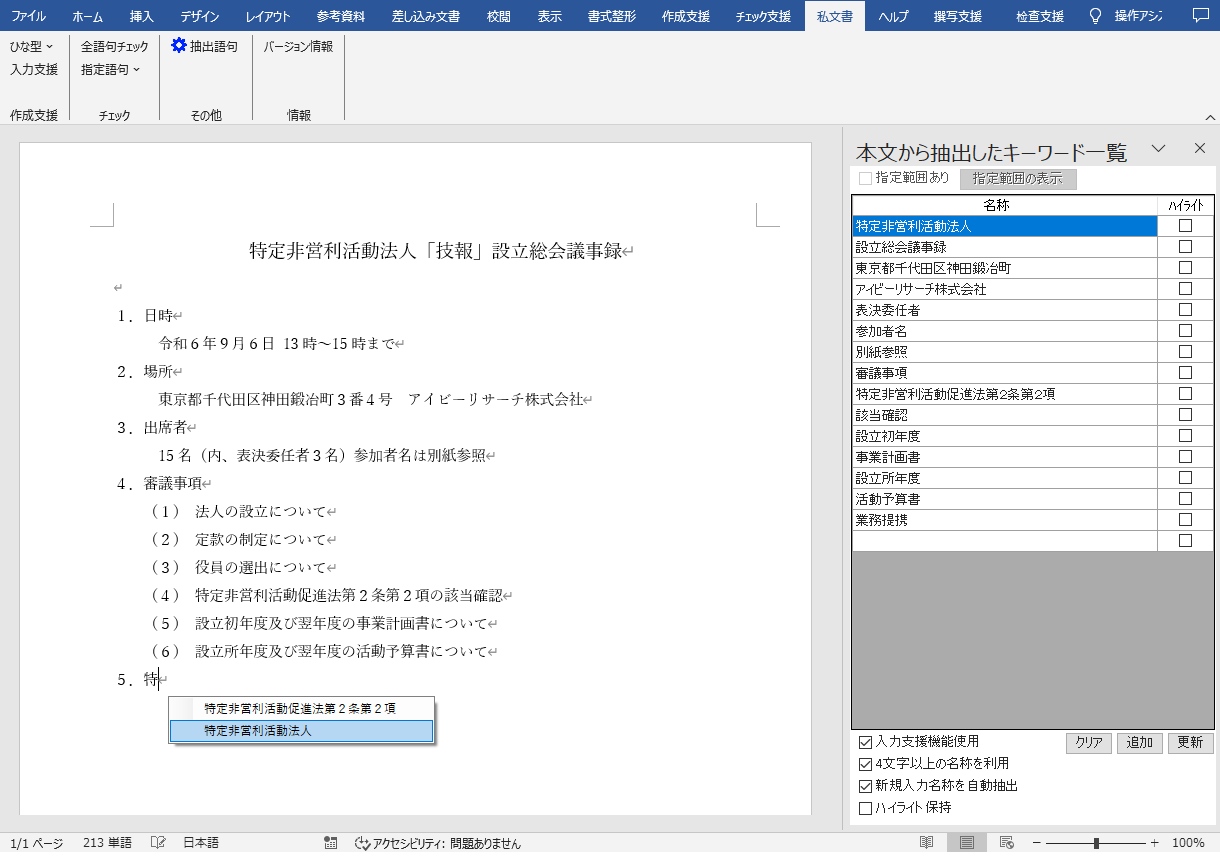Open the 差し込み文書 tab
This screenshot has height=864, width=1220.
[427, 16]
